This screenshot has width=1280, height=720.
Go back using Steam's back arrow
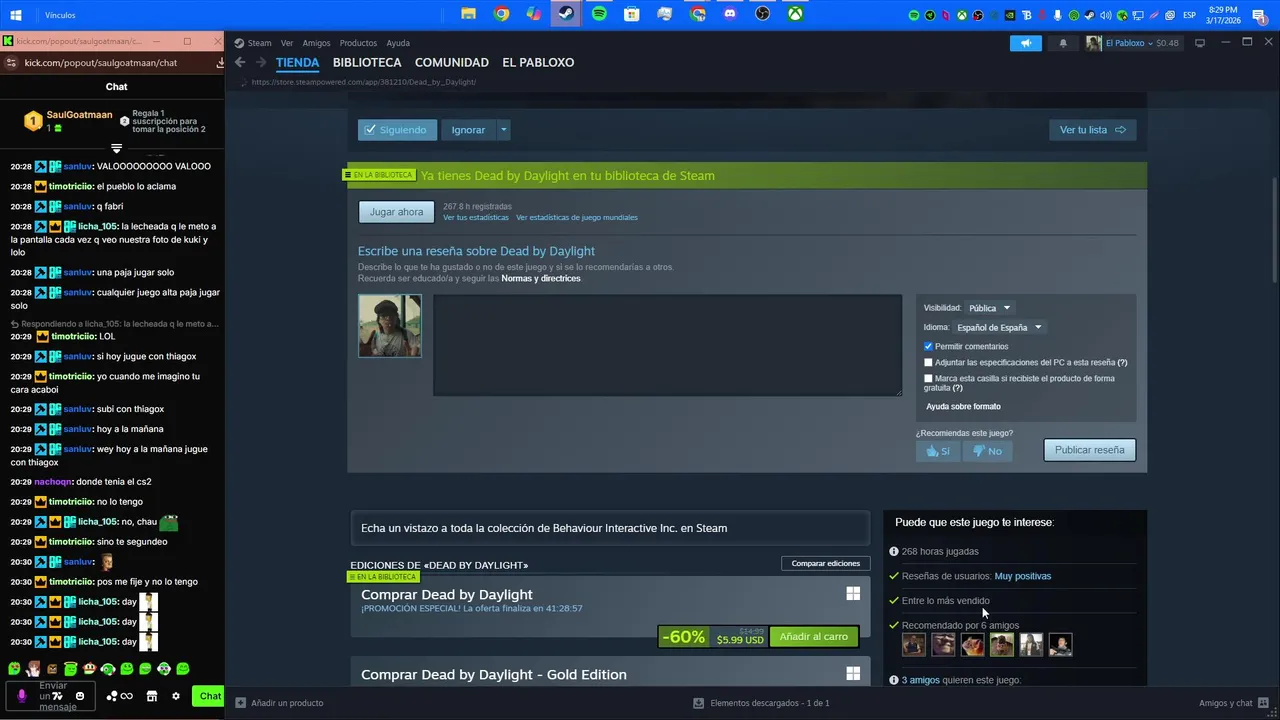point(240,62)
